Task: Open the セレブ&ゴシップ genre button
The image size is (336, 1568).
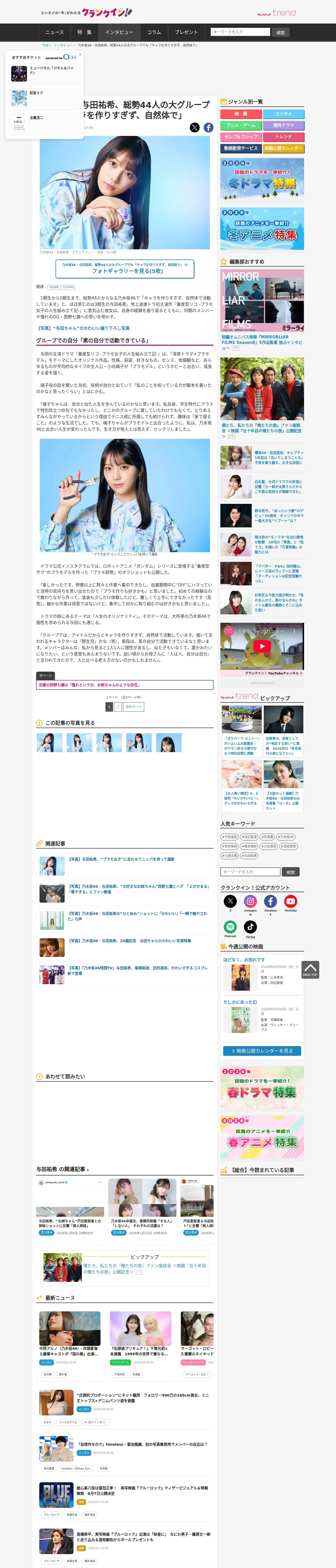Action: pos(241,137)
